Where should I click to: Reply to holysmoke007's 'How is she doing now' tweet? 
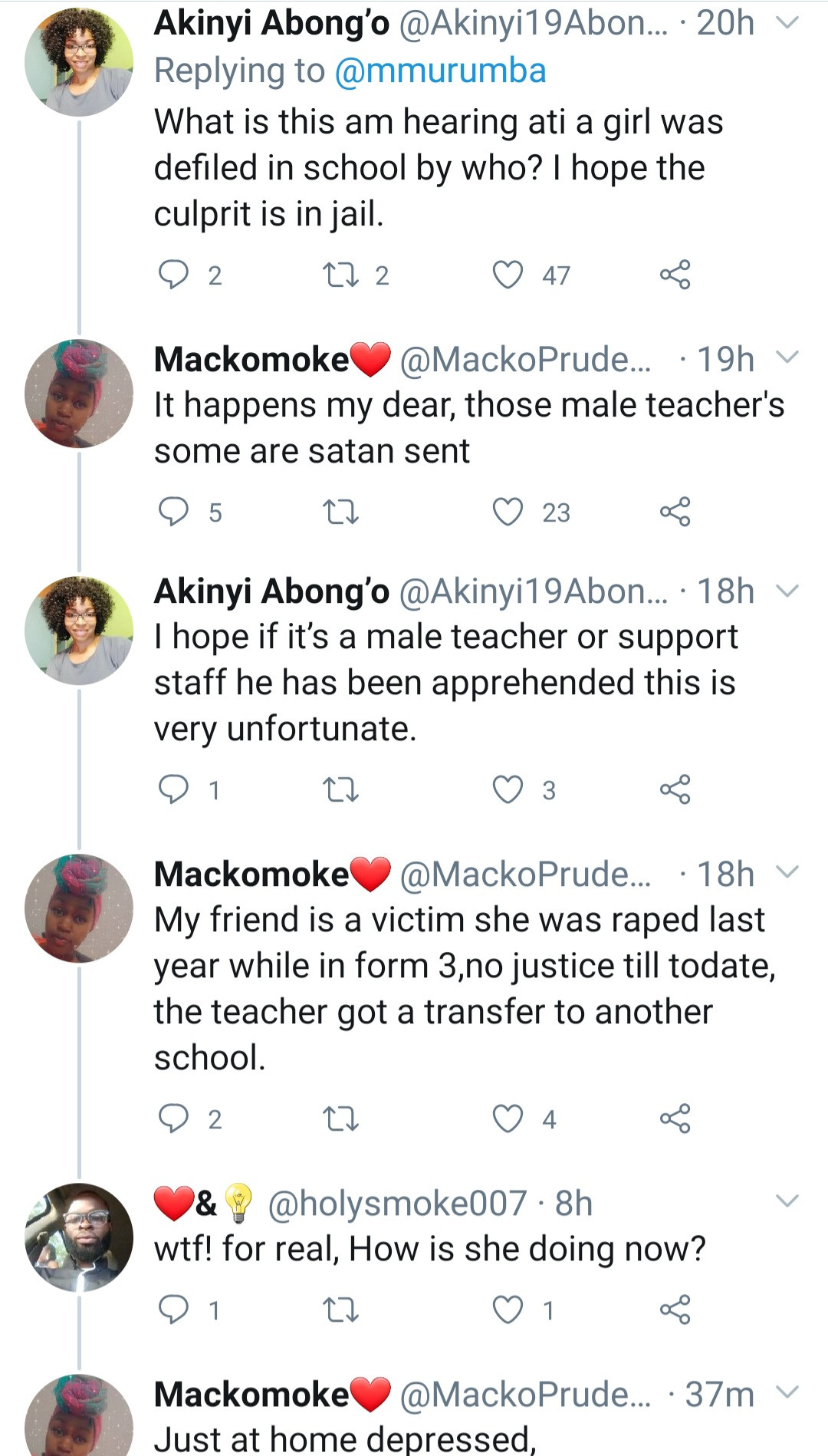pos(173,1309)
